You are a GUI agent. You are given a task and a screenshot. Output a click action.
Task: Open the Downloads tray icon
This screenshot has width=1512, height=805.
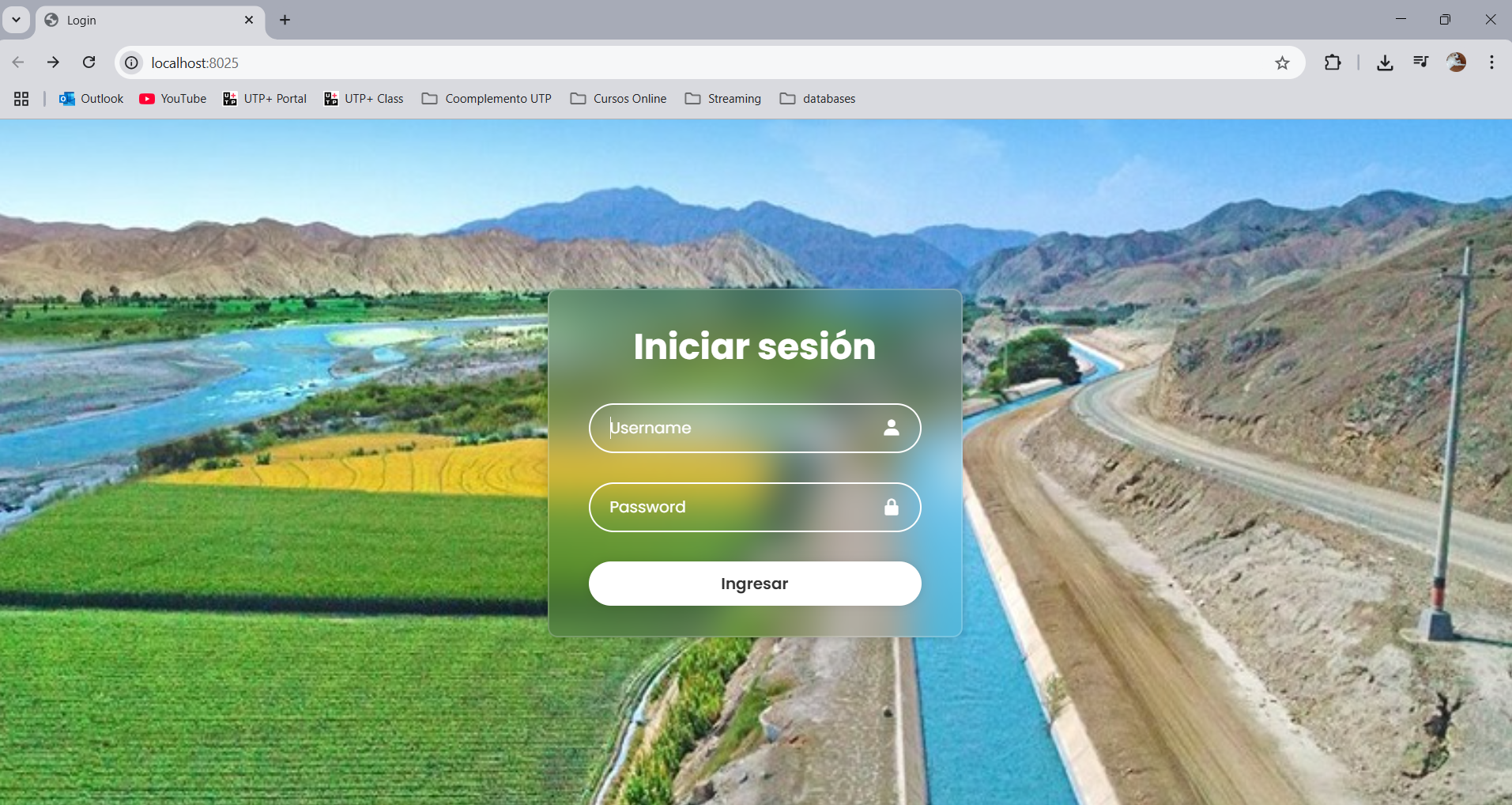(1385, 62)
